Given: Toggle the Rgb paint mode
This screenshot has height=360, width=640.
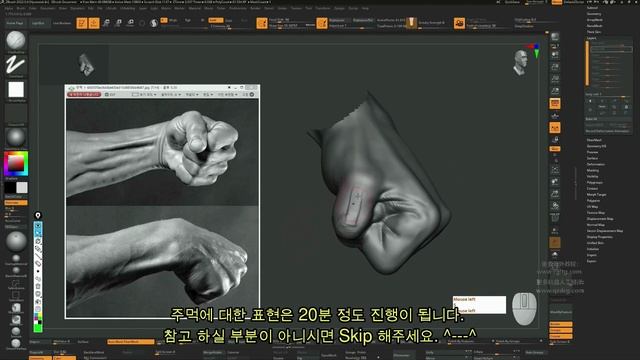Looking at the screenshot, I should pyautogui.click(x=188, y=20).
